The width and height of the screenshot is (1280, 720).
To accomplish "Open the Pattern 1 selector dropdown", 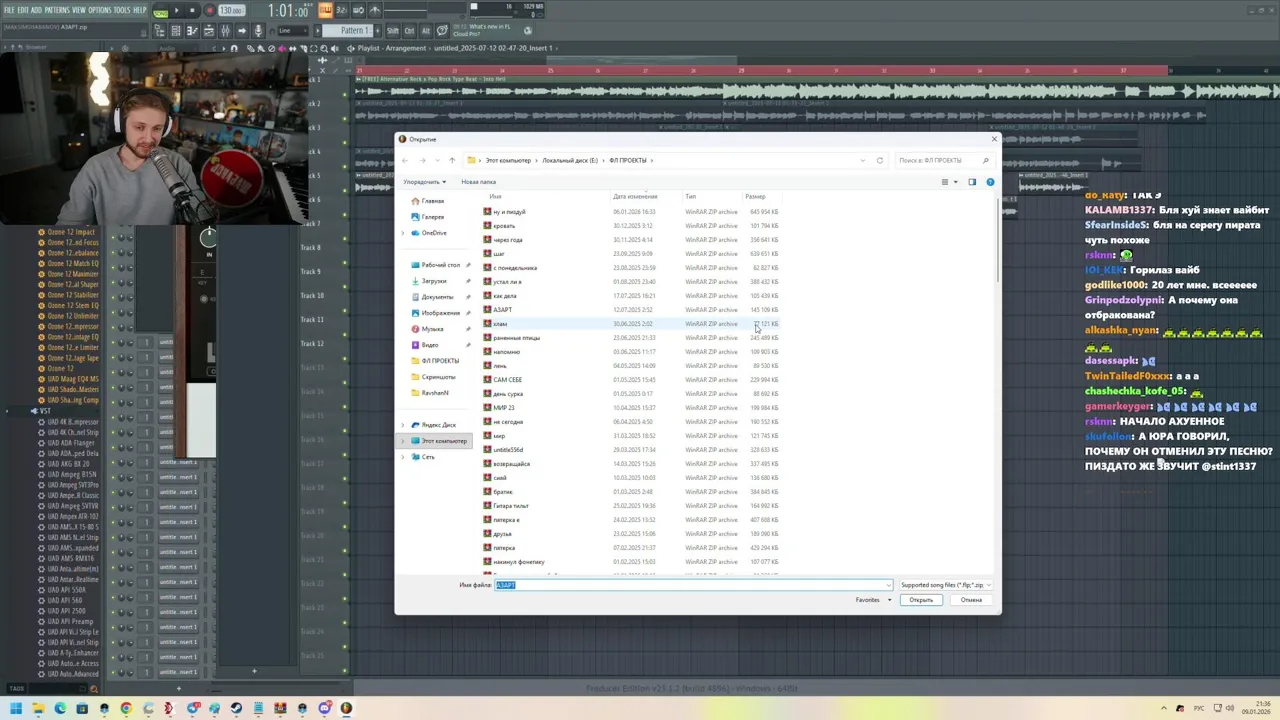I will (347, 31).
